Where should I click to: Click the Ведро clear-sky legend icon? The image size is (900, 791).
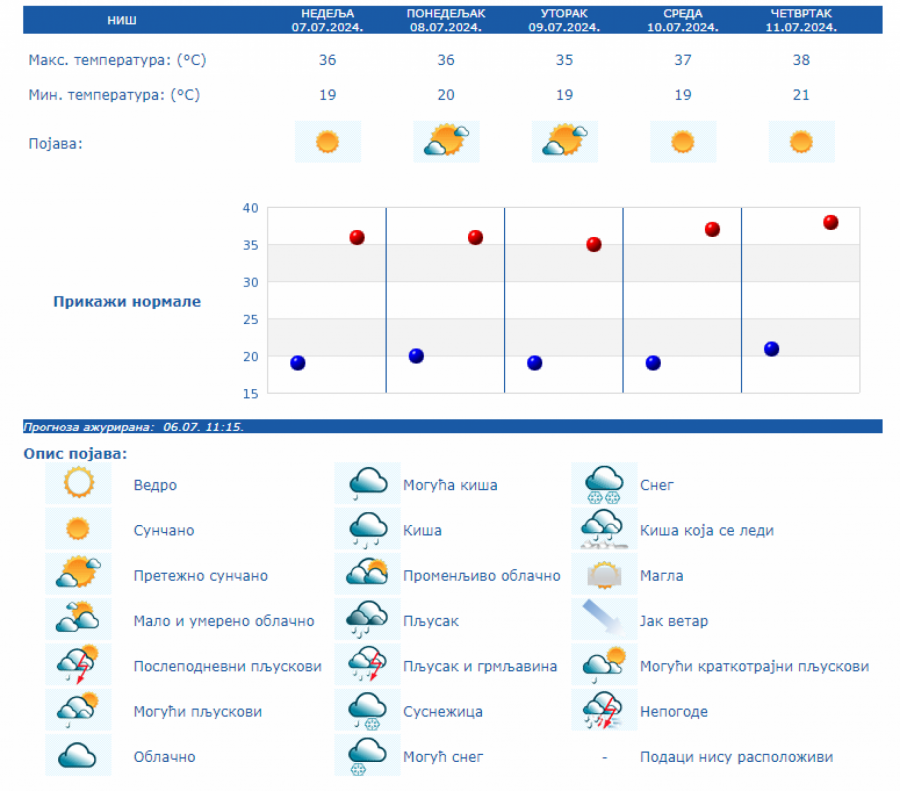(x=78, y=484)
